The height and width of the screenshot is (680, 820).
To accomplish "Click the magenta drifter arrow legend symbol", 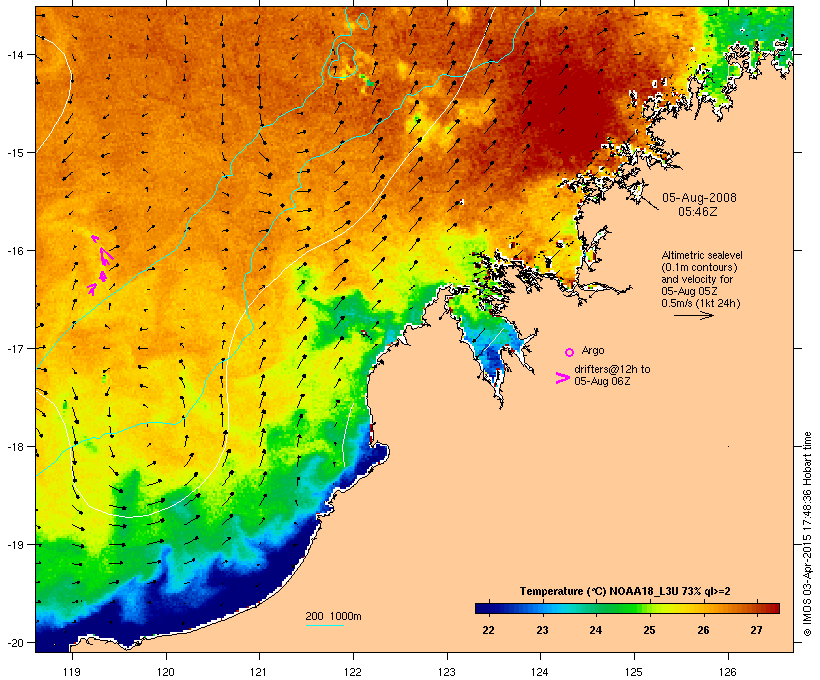I will 563,378.
